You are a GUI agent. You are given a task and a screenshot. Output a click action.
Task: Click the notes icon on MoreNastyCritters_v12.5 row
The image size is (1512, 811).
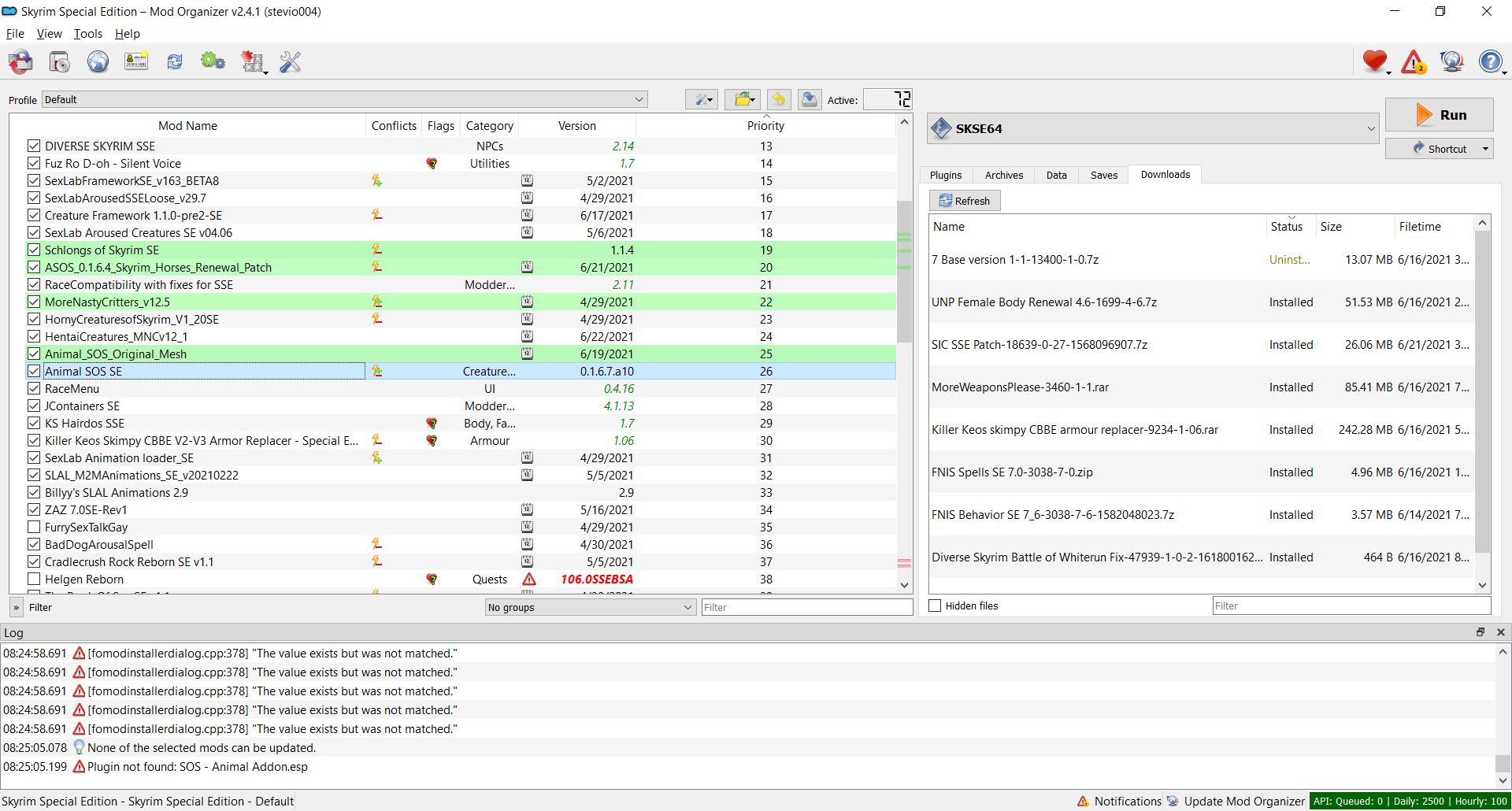[527, 302]
